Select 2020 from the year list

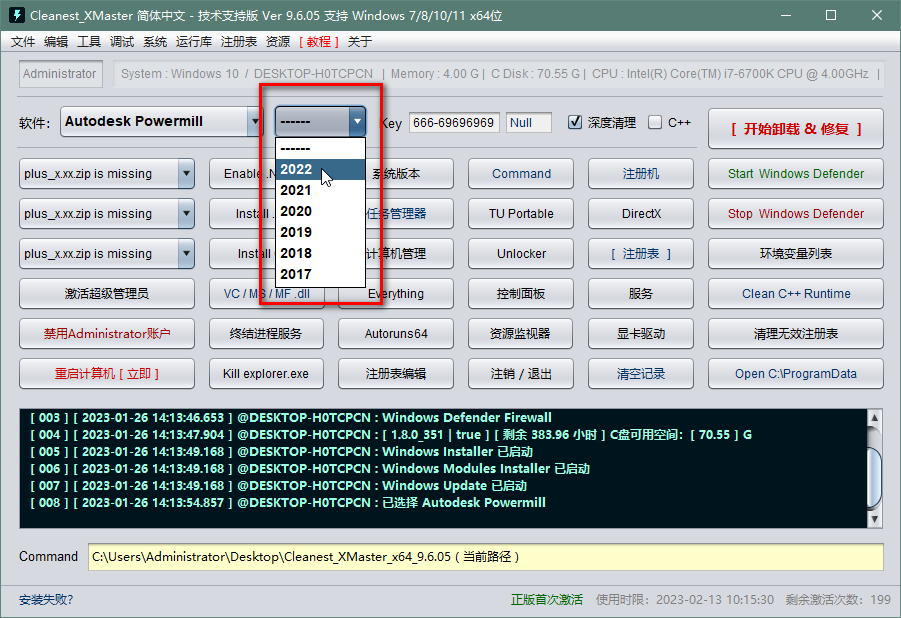[320, 211]
